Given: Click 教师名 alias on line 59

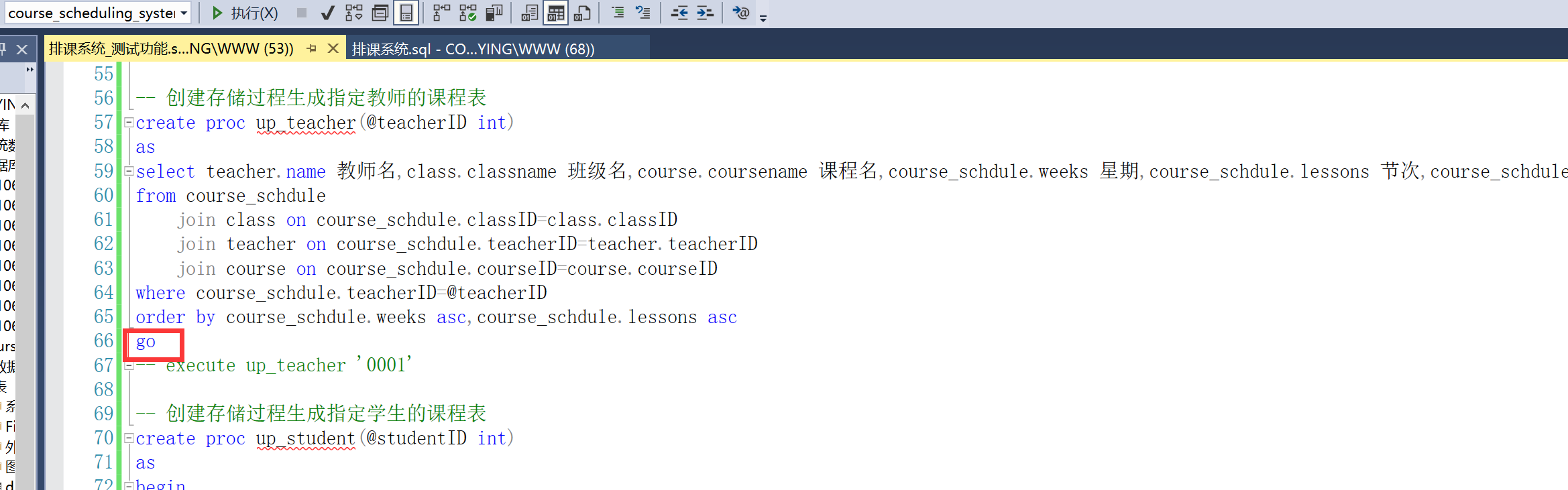Looking at the screenshot, I should tap(366, 171).
